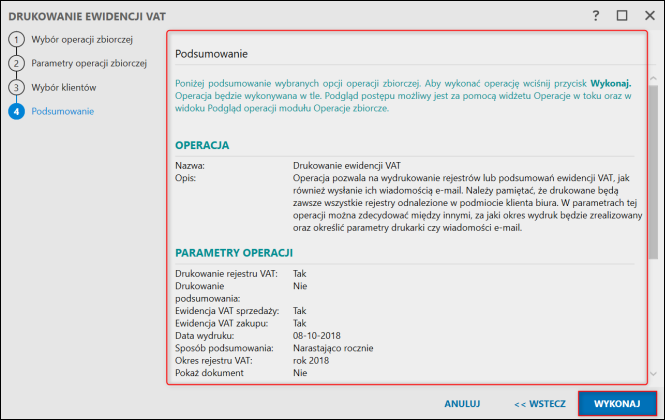
Task: Click the value 'Drukowanie ewidencji VAT' next to Nazwa
Action: pos(346,165)
